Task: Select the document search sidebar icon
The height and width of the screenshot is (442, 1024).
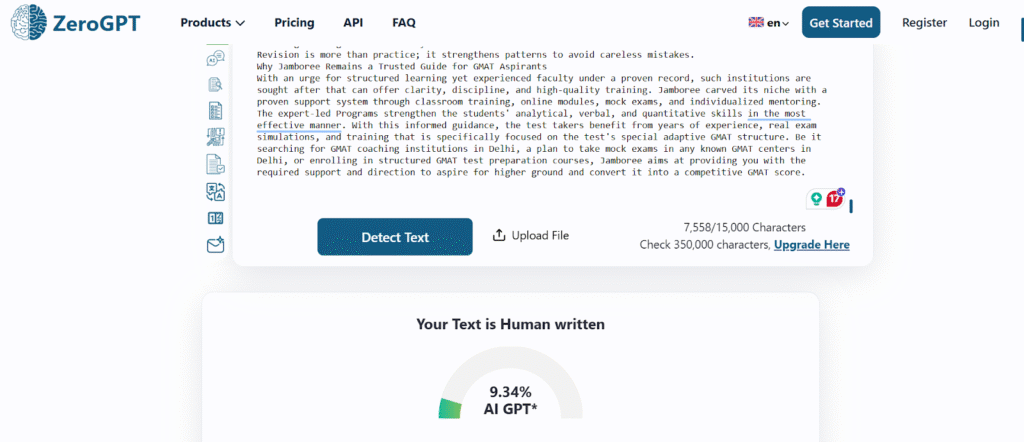Action: [215, 85]
